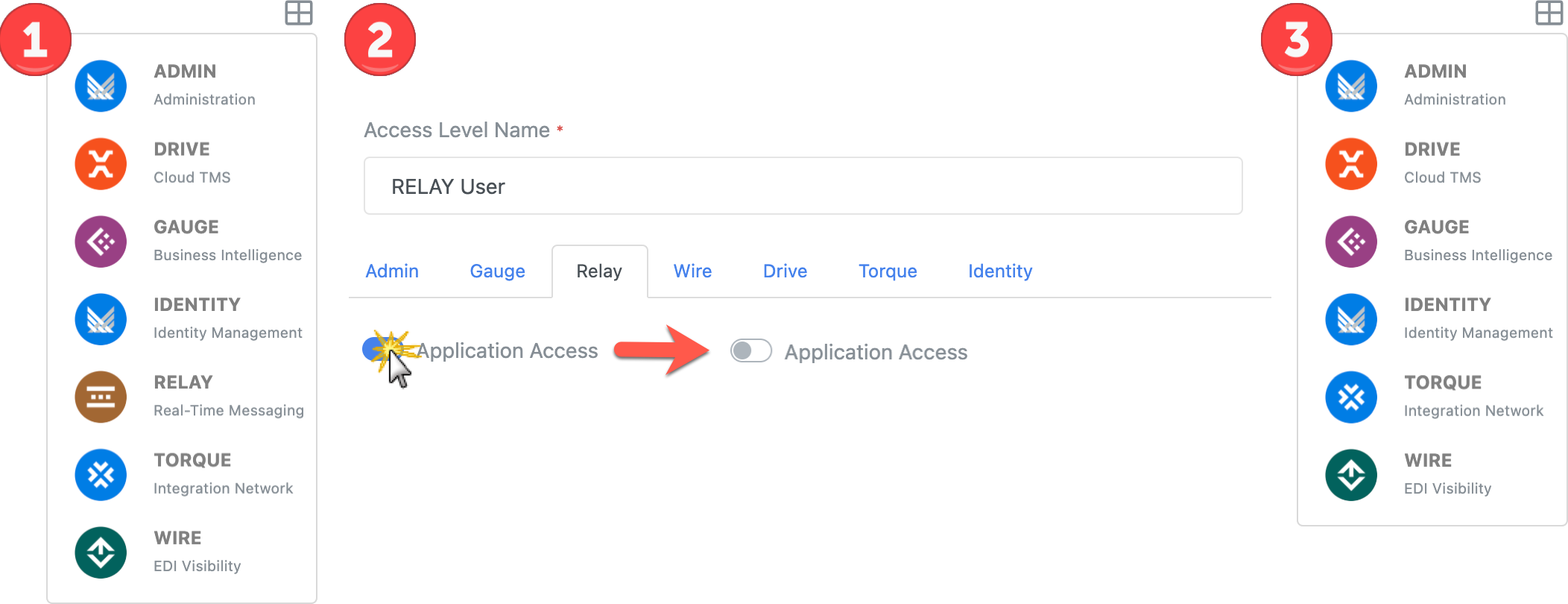
Task: Open the green WIRE icon in left panel
Action: pos(101,553)
